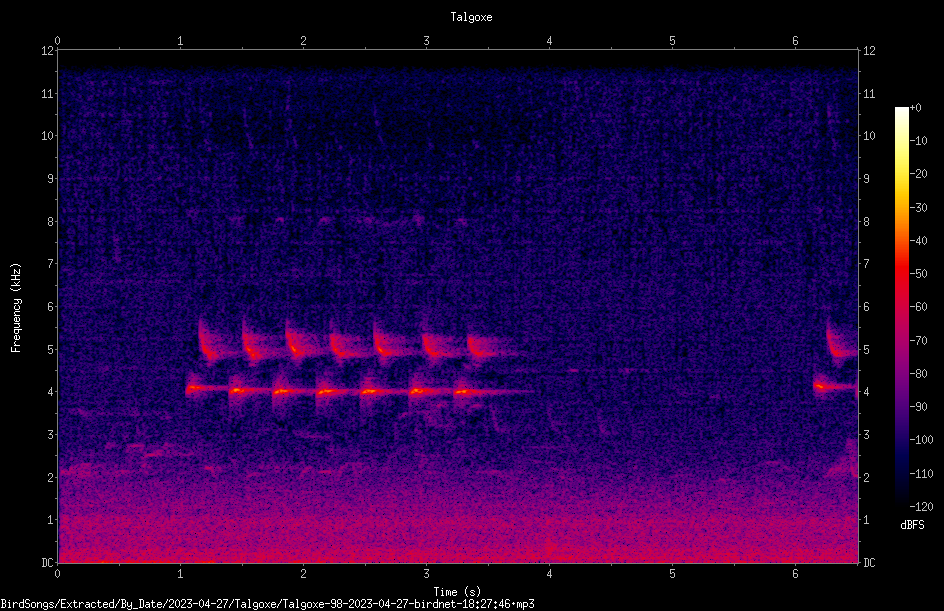Screen dimensions: 944x611
Task: Click the Talgoxe title text
Action: coord(471,17)
